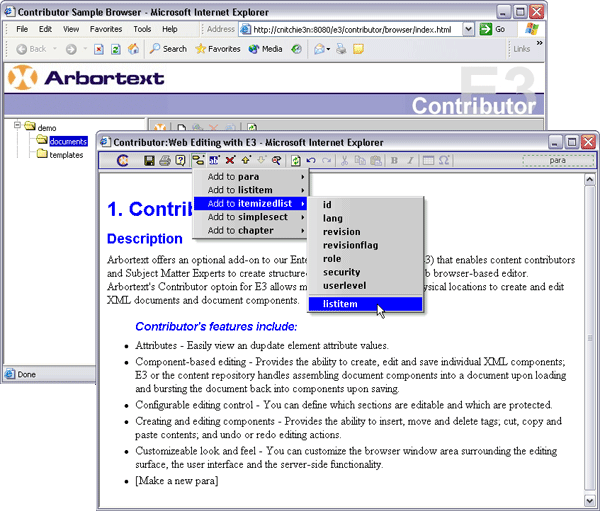Click the Cut scissors icon in editor toolbar
The height and width of the screenshot is (511, 600).
click(x=344, y=160)
